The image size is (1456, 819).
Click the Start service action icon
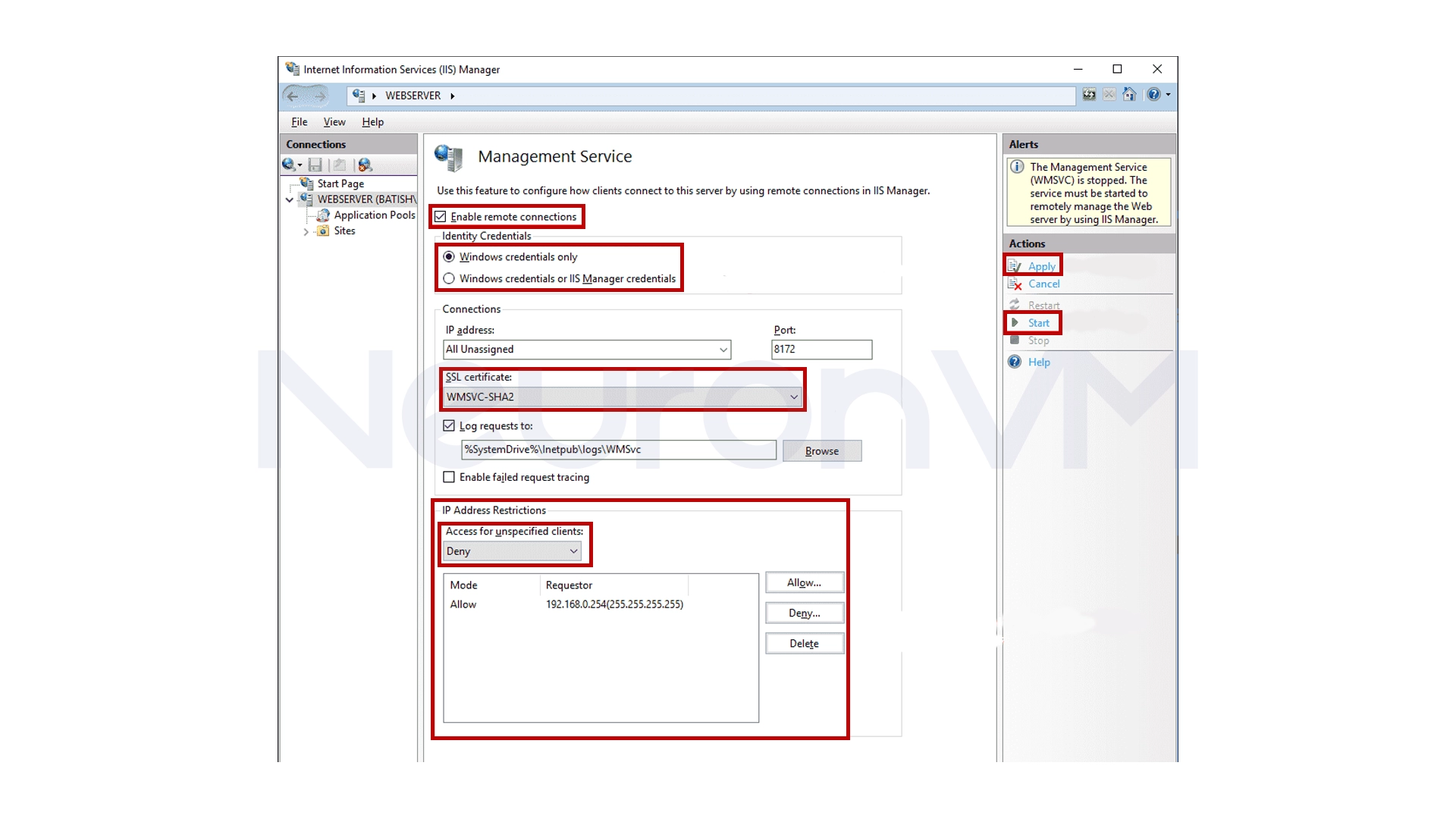tap(1015, 323)
